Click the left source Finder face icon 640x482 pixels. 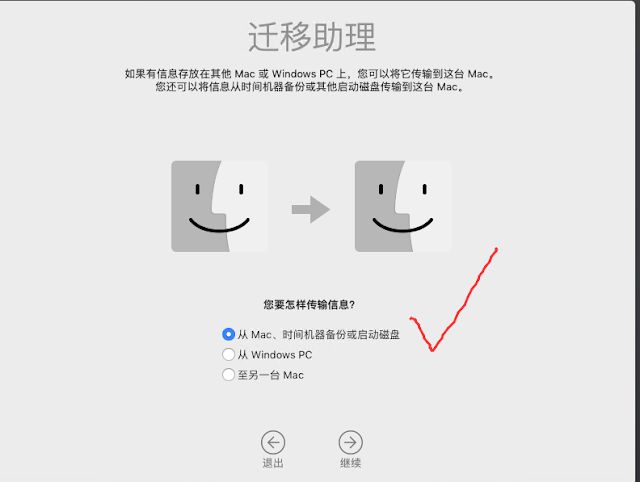pos(220,206)
